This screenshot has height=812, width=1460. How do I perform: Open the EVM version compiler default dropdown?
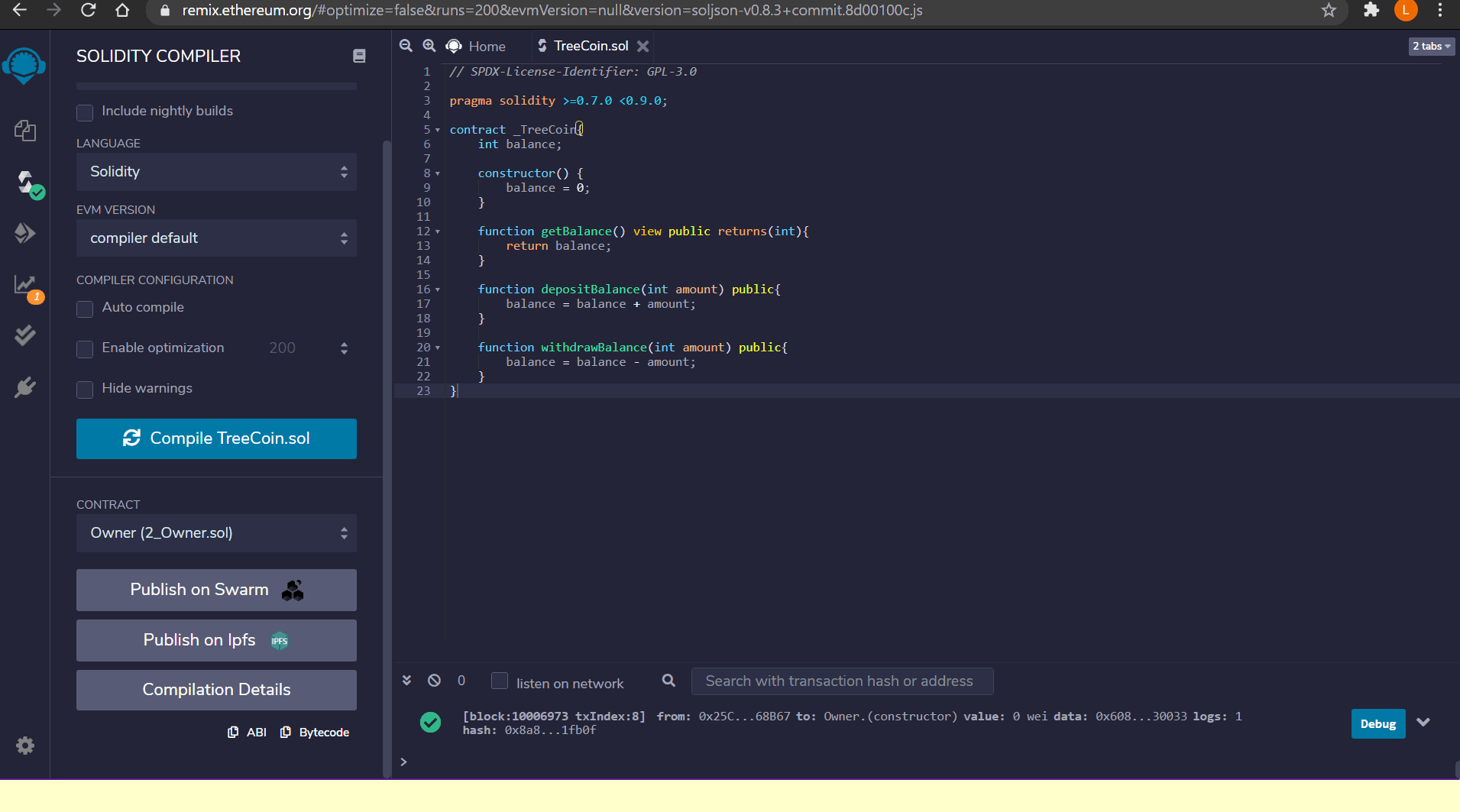[x=216, y=238]
